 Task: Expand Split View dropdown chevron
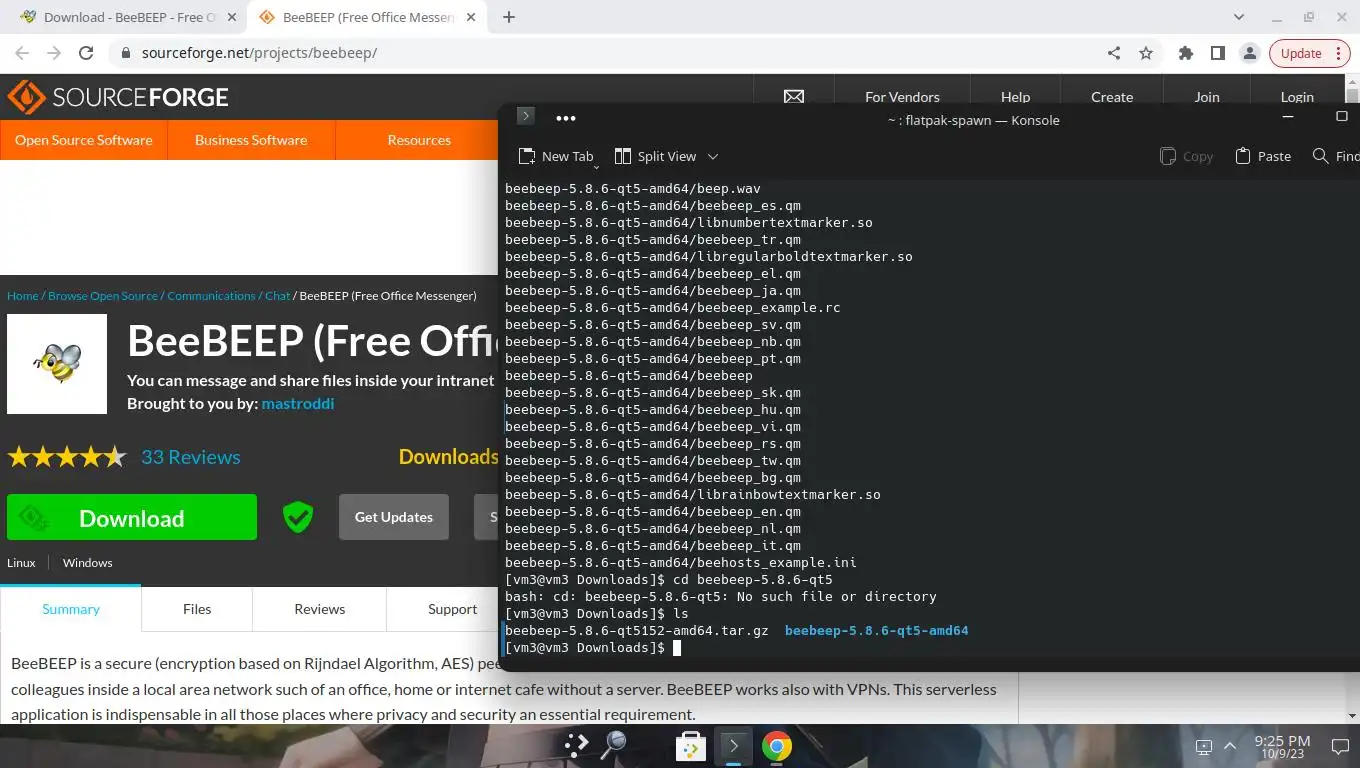coord(713,156)
